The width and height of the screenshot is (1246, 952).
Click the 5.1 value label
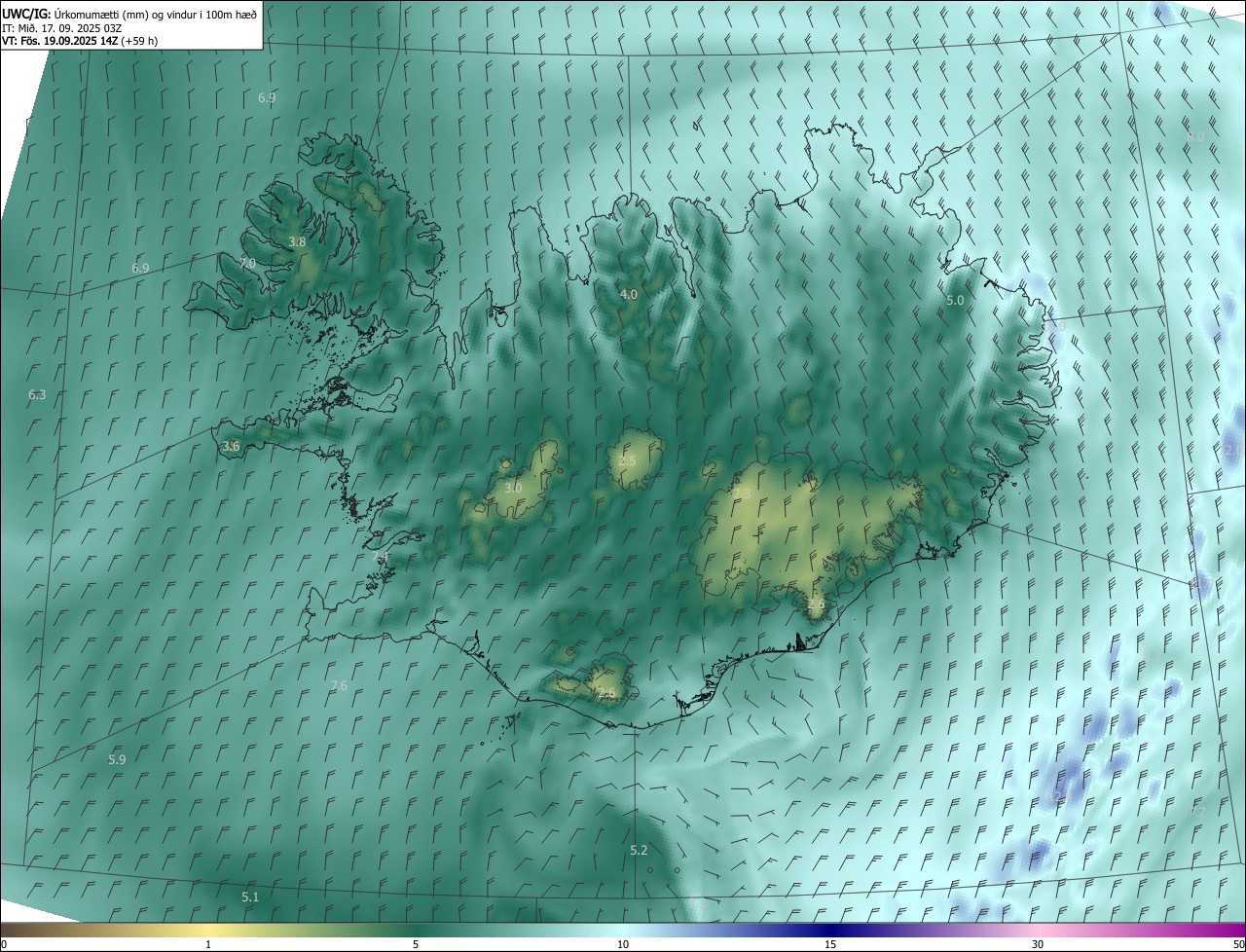[x=250, y=897]
